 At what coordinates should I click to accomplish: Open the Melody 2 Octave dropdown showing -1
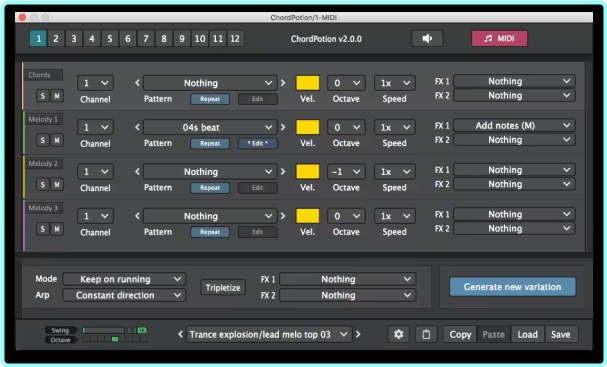(x=346, y=171)
